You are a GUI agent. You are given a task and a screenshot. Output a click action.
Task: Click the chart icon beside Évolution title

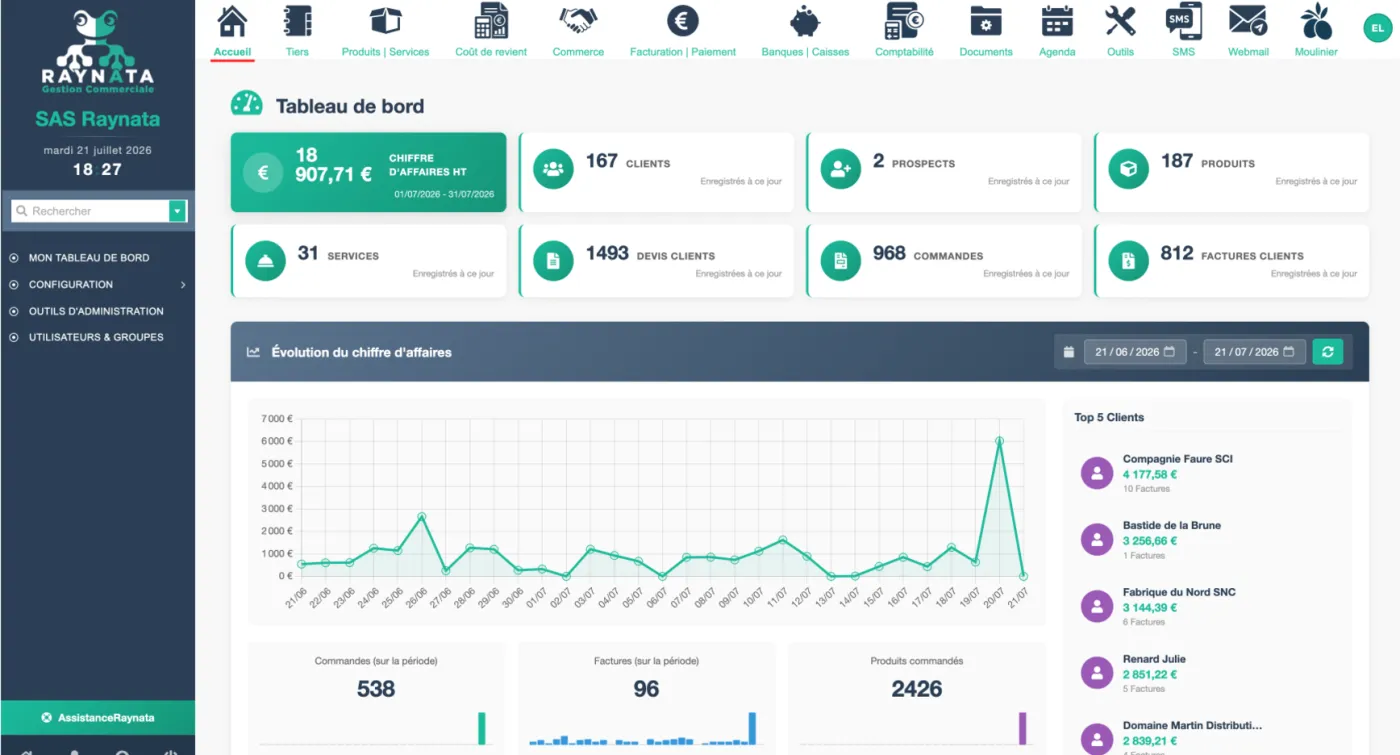point(254,352)
